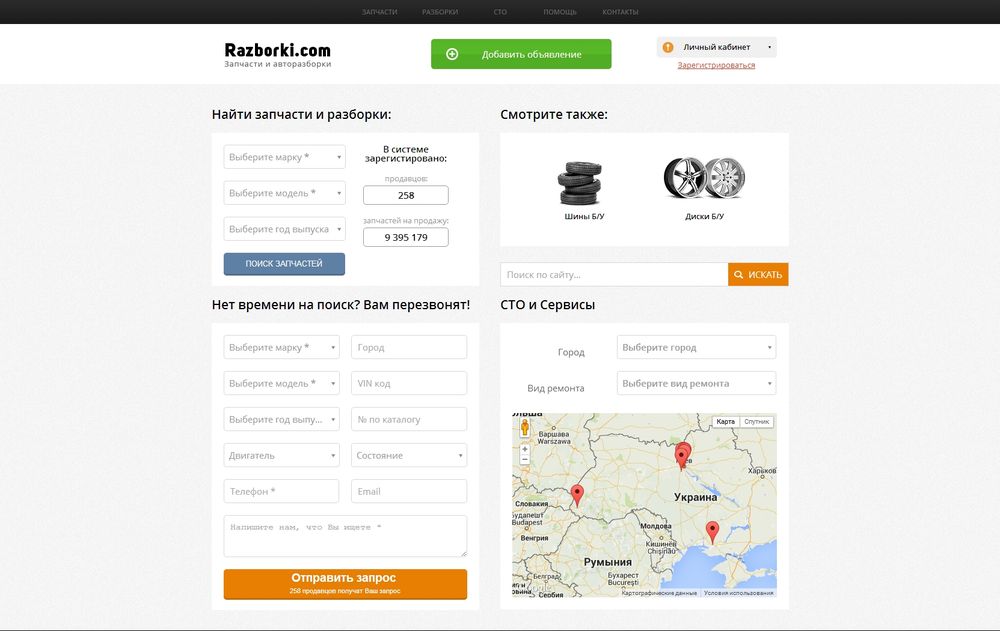Screen dimensions: 1000x631
Task: Open Выберите вид ремонта dropdown
Action: pos(696,383)
